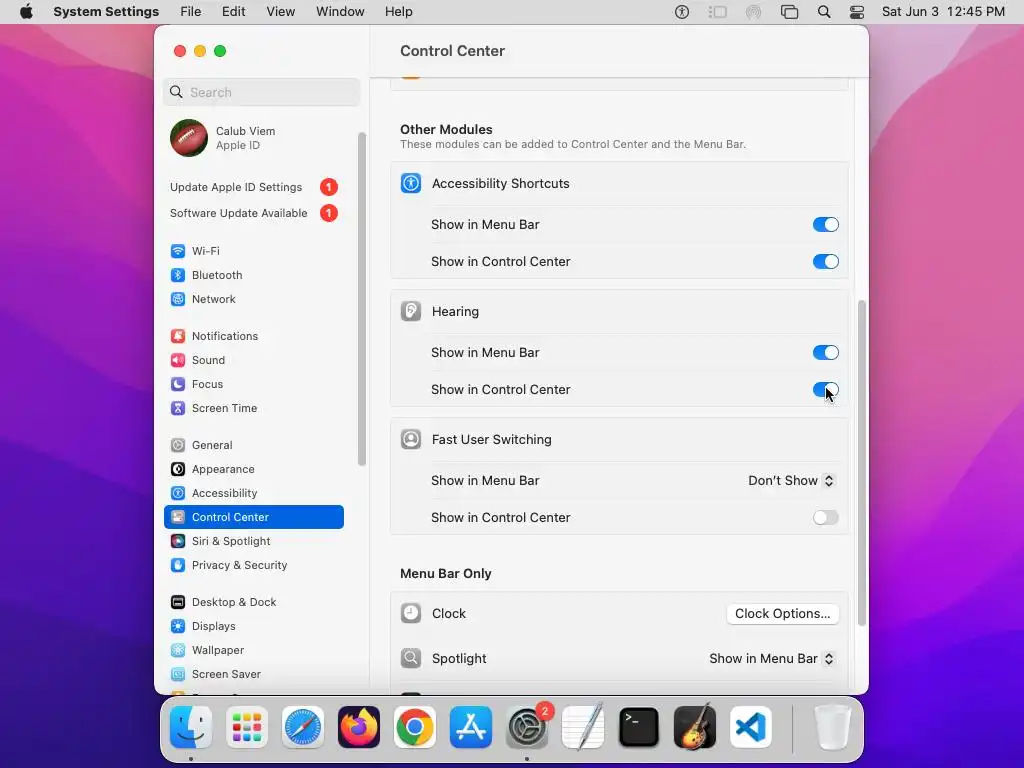The image size is (1024, 768).
Task: Open Trash from the Dock
Action: point(832,727)
